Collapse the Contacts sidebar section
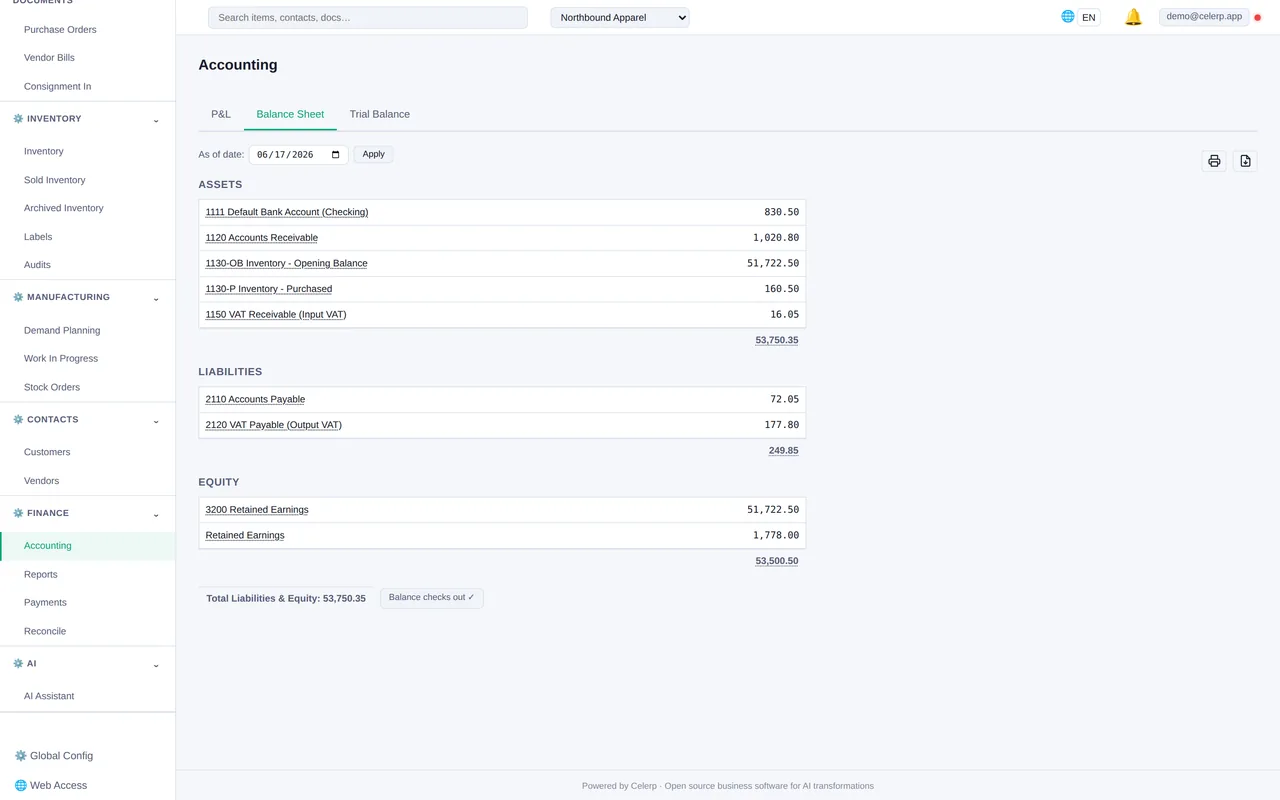This screenshot has width=1280, height=800. pyautogui.click(x=156, y=421)
